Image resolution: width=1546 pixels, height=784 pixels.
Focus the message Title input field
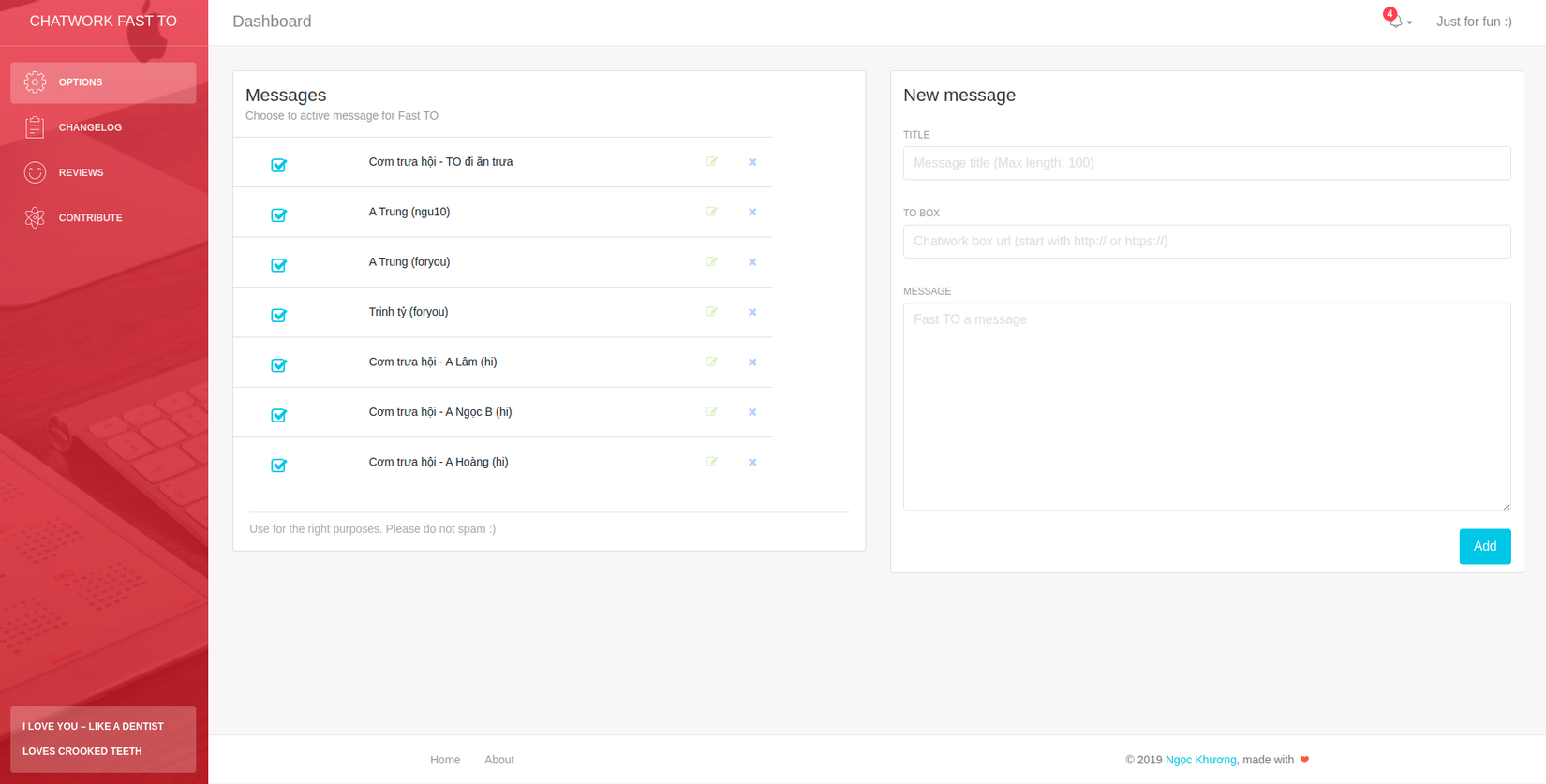pos(1206,163)
